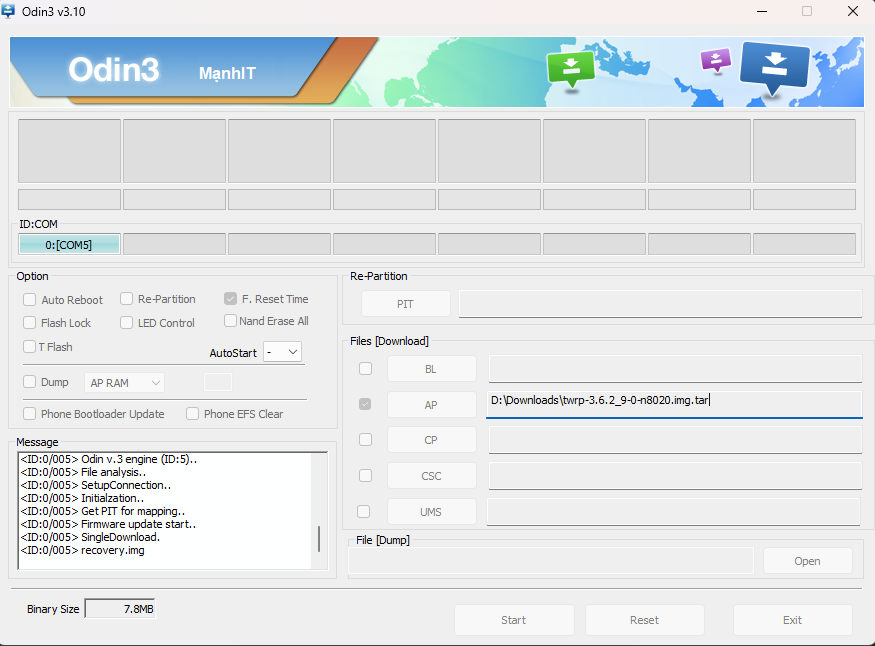Click the blue download bubble icon

coord(774,66)
